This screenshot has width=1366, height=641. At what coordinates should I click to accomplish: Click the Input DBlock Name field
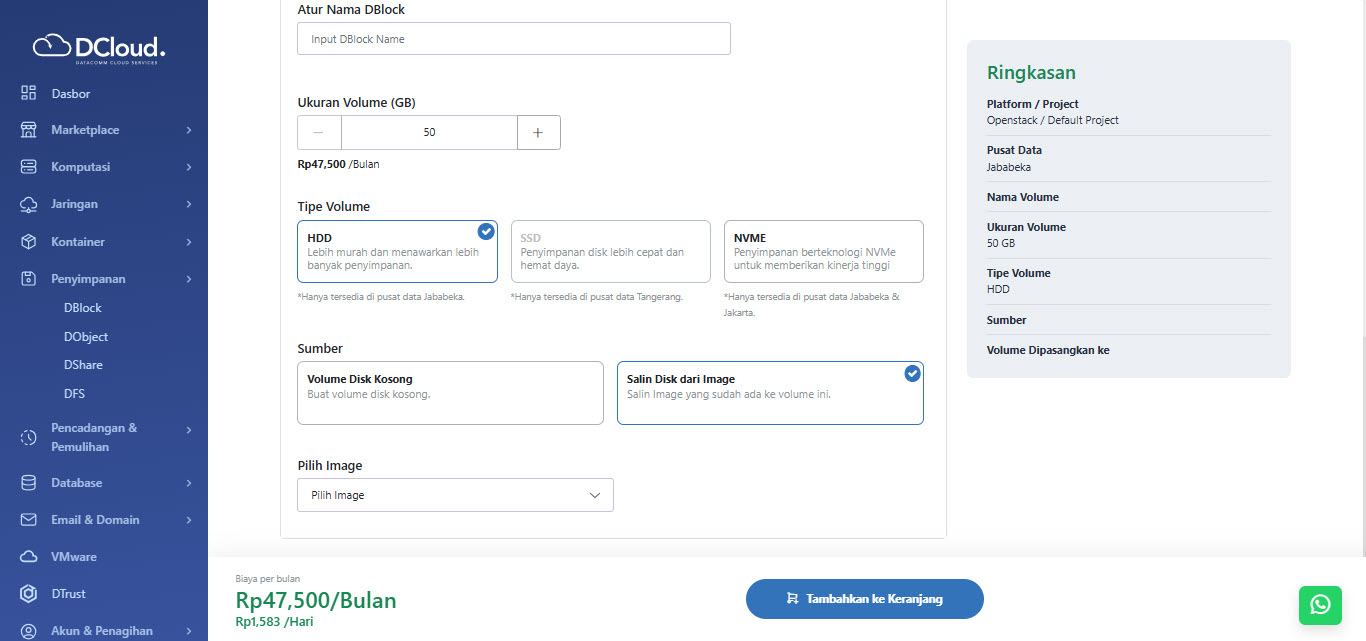click(x=514, y=39)
